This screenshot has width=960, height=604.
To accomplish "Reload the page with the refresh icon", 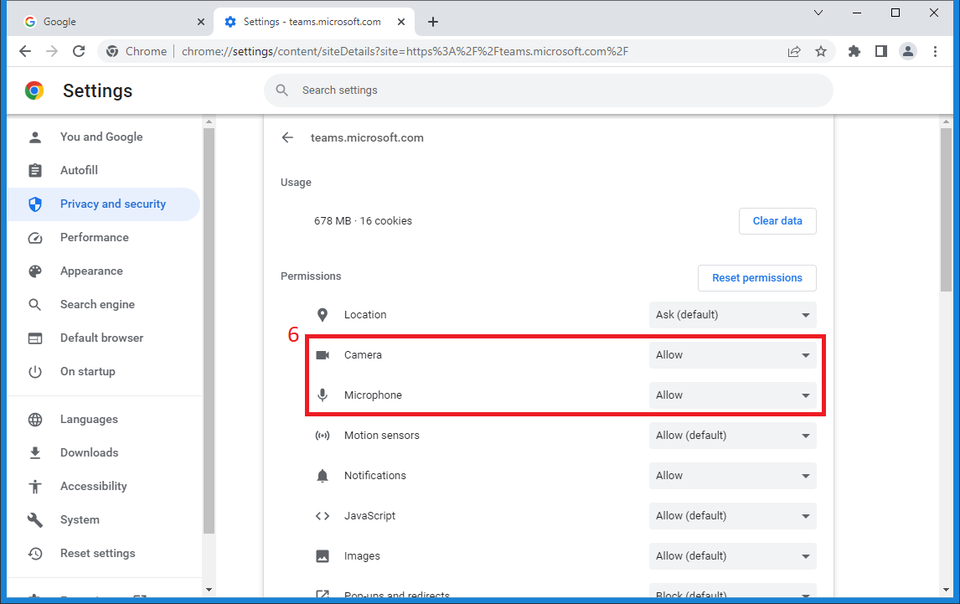I will (x=80, y=51).
